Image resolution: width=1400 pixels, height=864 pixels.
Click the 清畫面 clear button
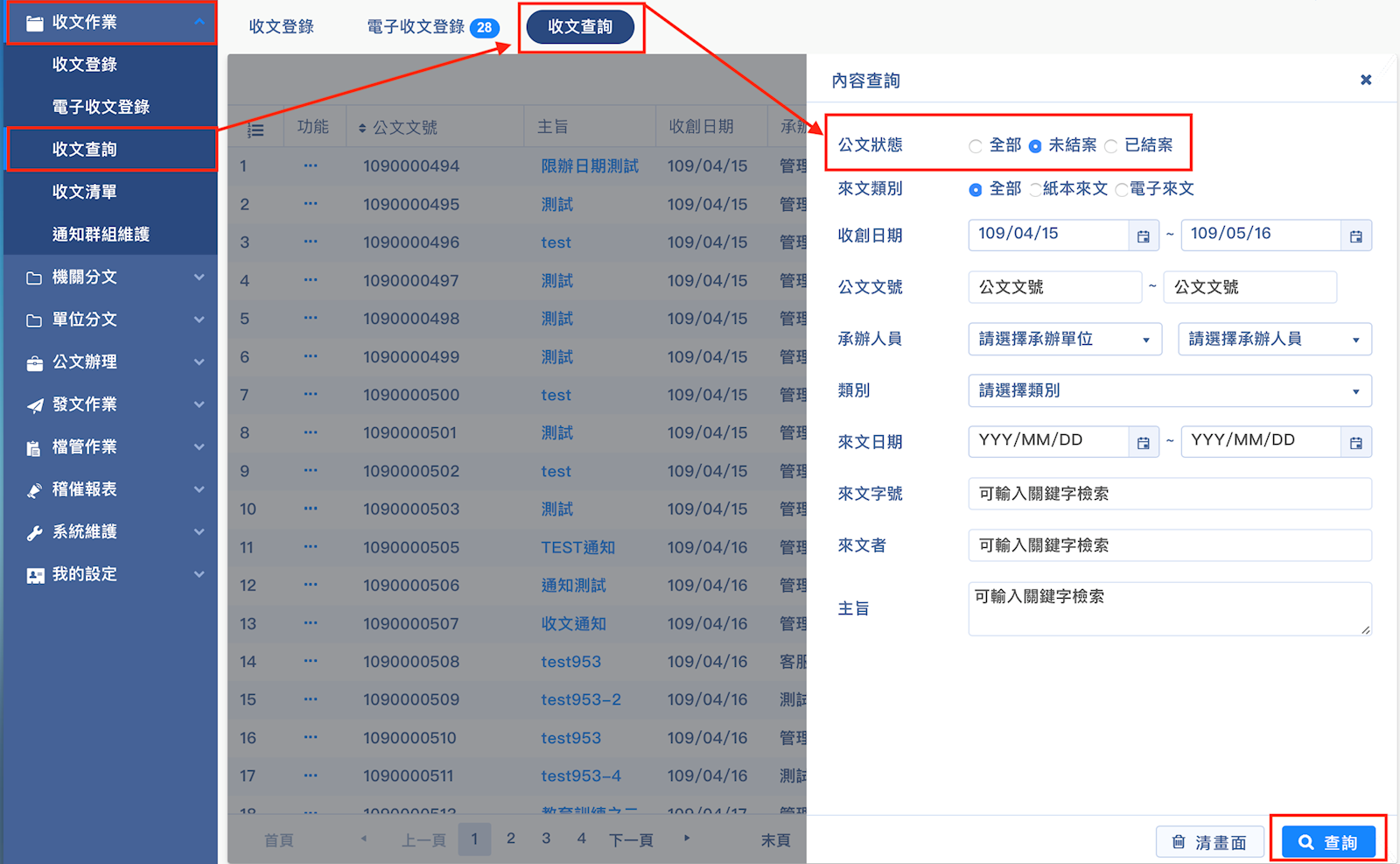pos(1210,842)
